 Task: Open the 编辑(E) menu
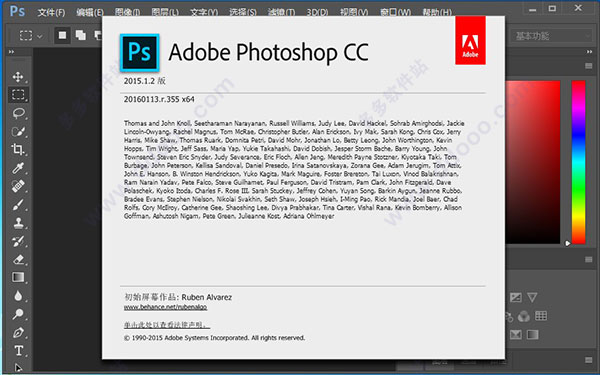(x=90, y=13)
